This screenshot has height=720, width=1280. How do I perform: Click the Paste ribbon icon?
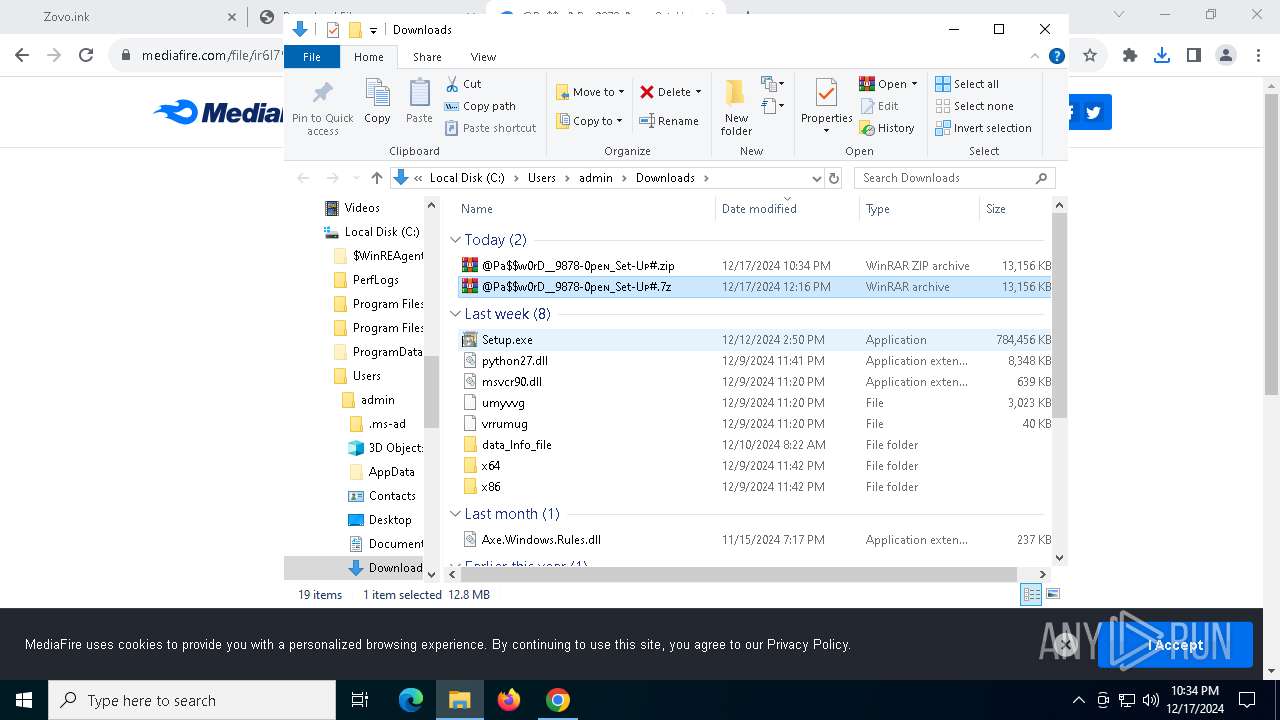[419, 102]
